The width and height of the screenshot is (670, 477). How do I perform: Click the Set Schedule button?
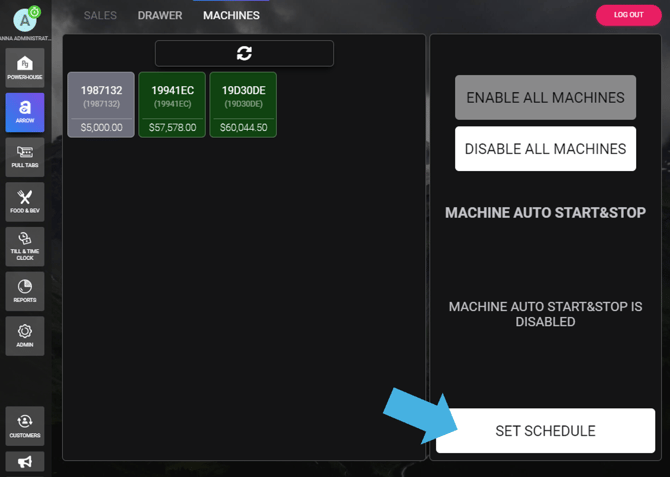[x=545, y=431]
